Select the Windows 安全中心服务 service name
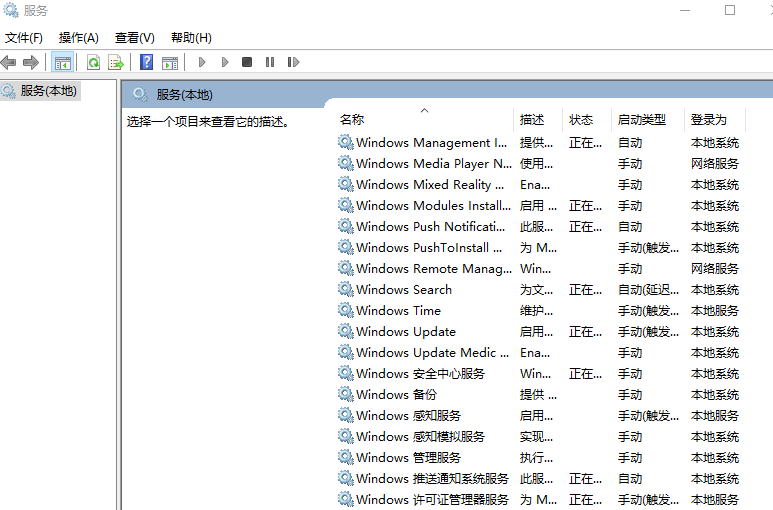The image size is (773, 510). (x=421, y=374)
